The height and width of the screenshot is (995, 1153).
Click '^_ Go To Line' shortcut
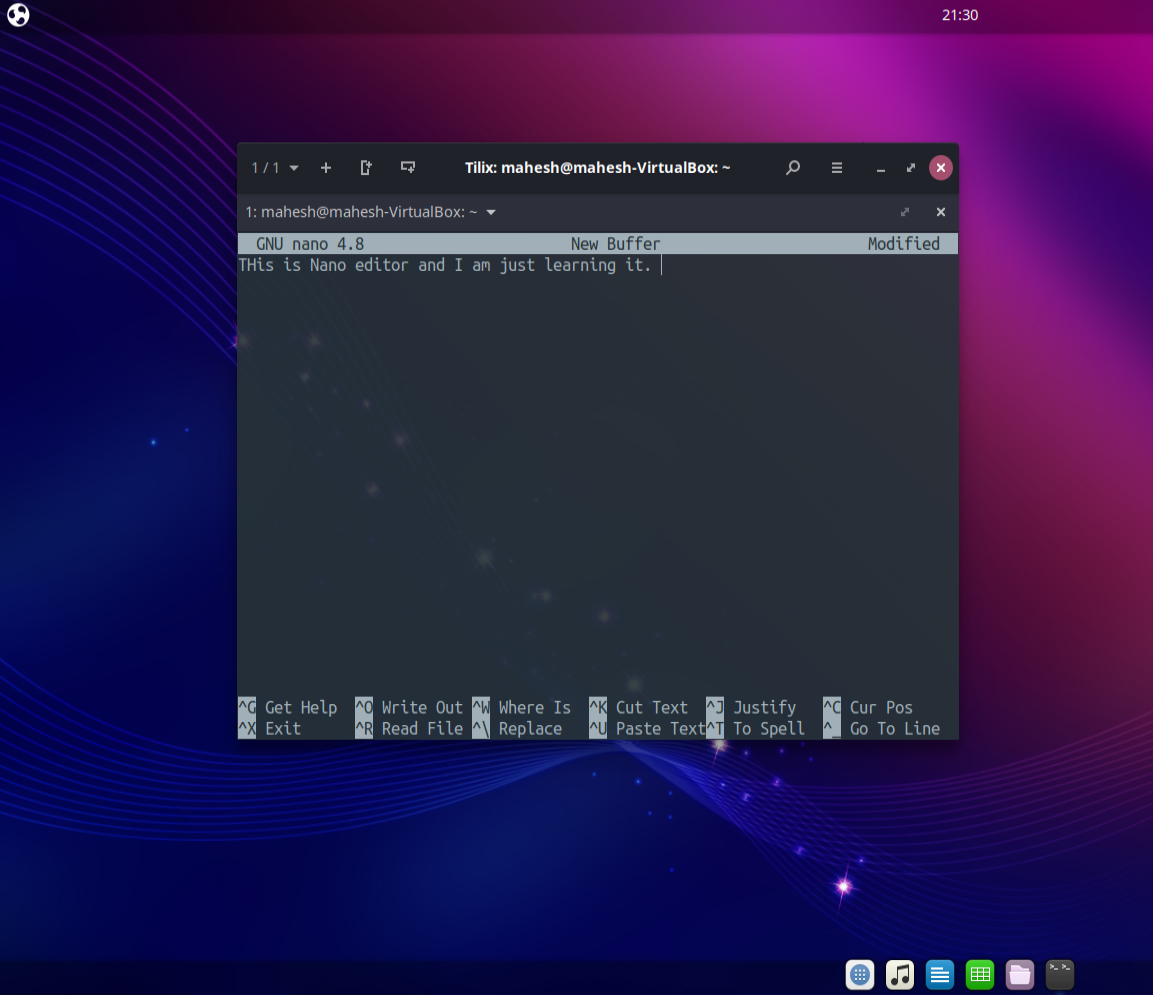coord(882,729)
